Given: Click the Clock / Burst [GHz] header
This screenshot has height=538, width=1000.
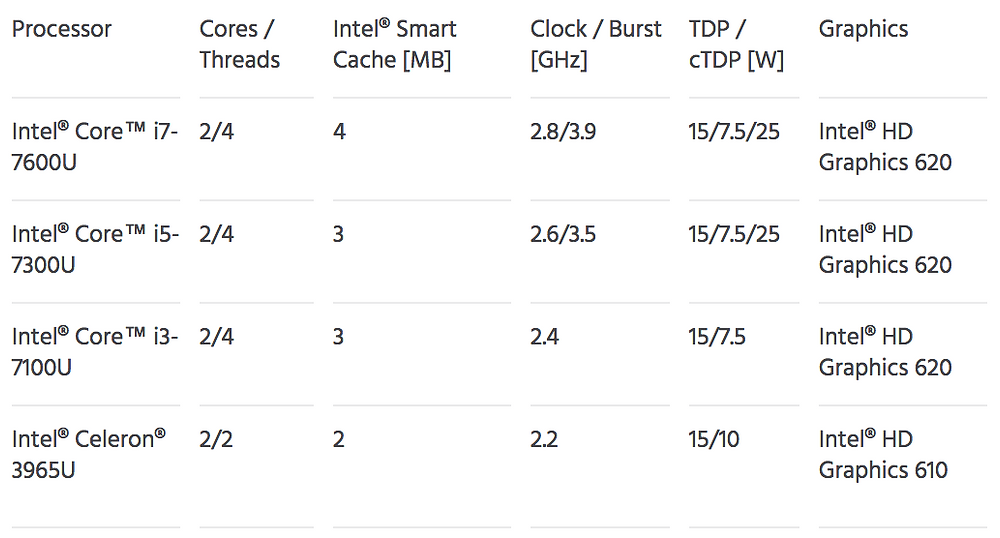Looking at the screenshot, I should pyautogui.click(x=596, y=45).
